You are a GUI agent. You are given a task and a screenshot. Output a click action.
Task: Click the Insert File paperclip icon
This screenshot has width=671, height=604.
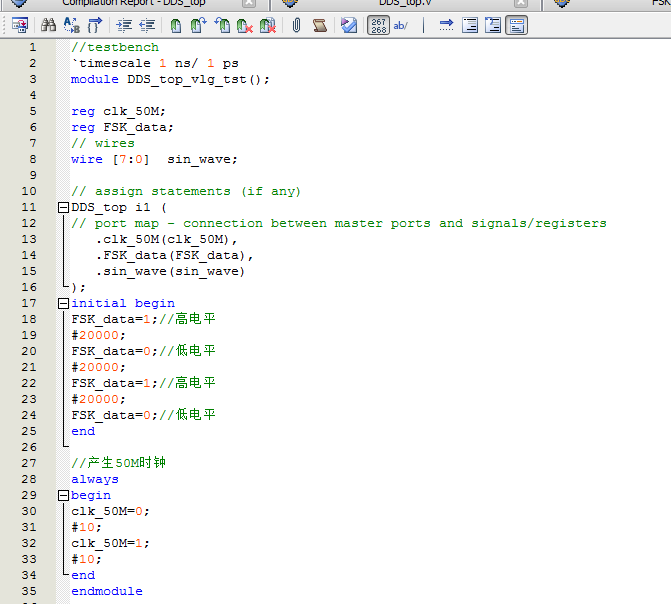(296, 25)
